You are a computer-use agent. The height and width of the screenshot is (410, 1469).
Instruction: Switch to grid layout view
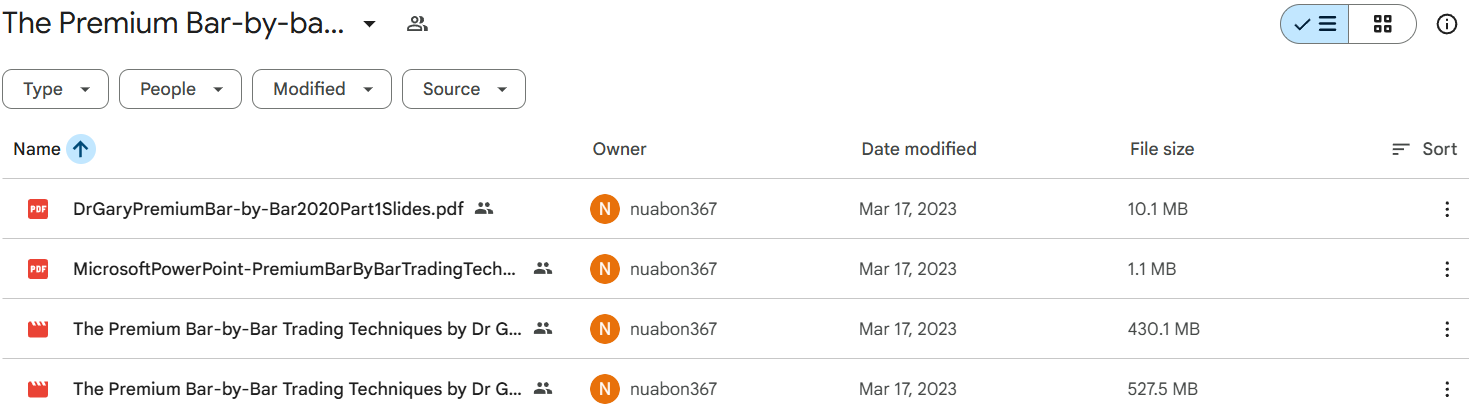point(1382,25)
